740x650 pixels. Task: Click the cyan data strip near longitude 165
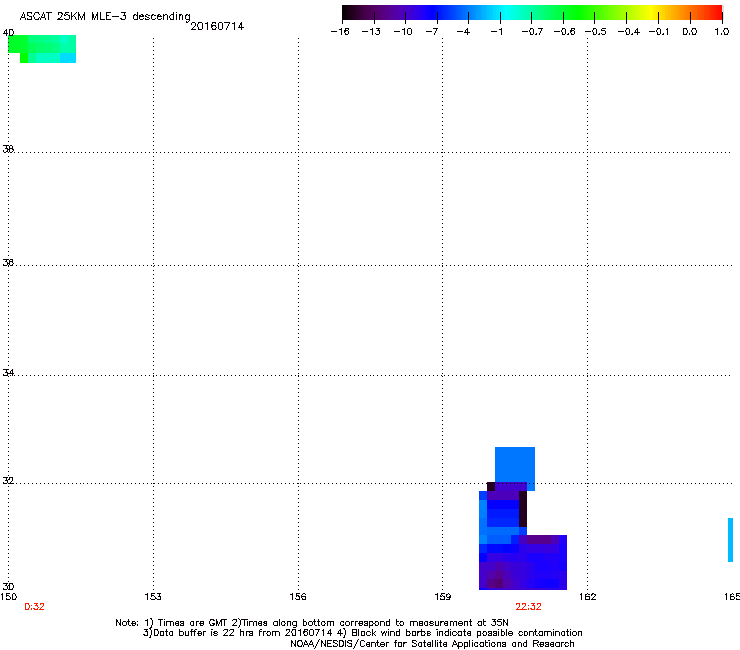pos(731,540)
